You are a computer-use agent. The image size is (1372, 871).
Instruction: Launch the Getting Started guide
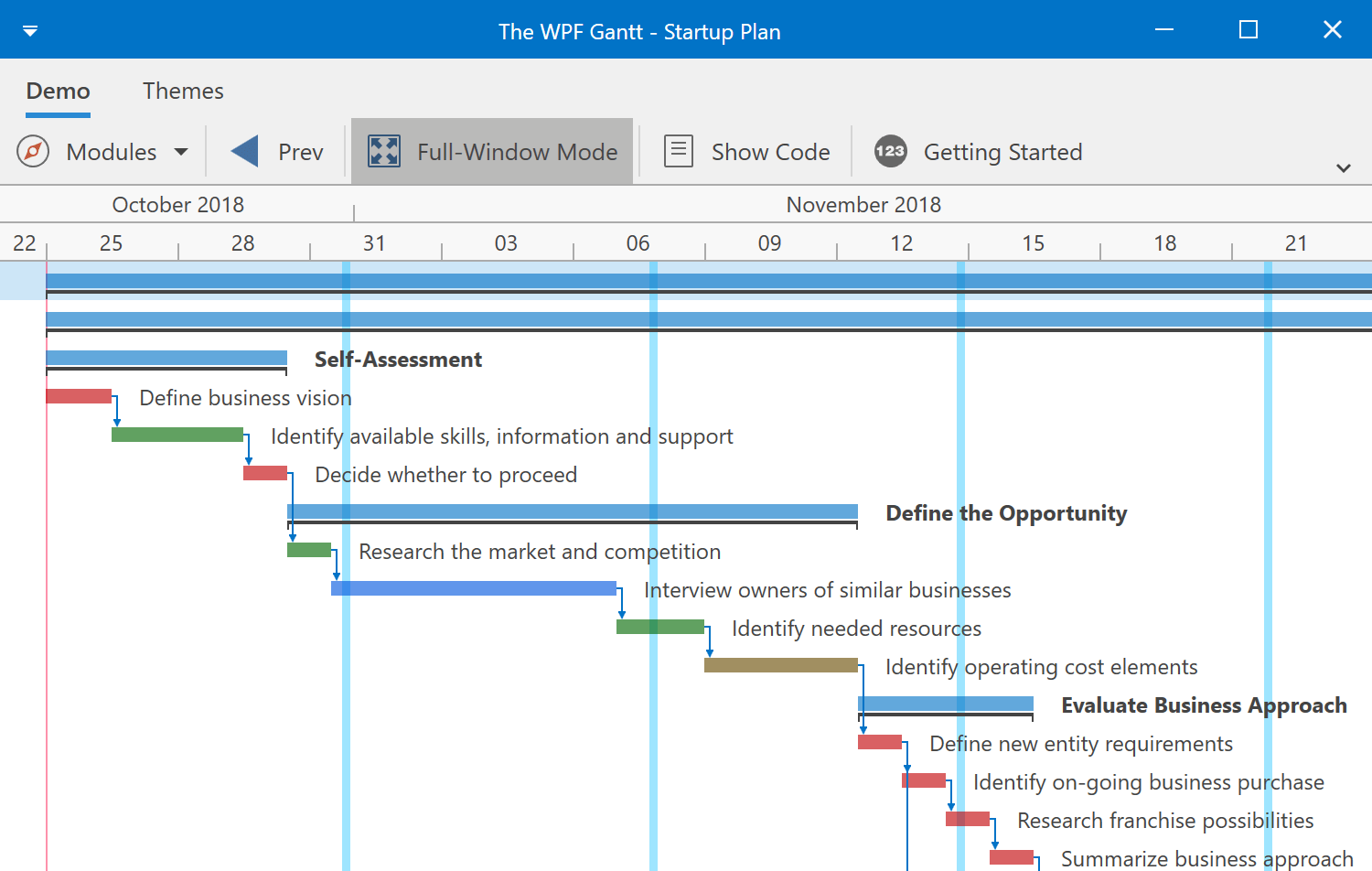pos(977,151)
